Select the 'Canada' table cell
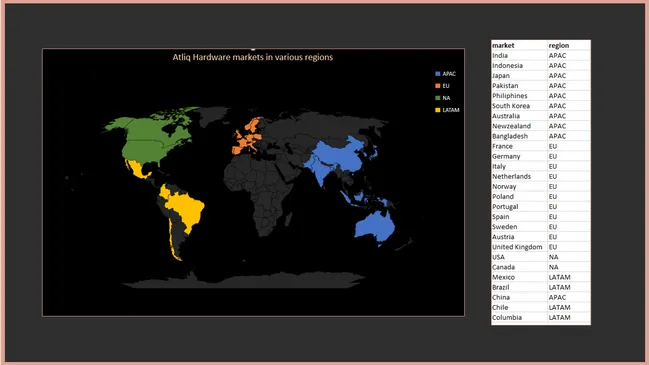The image size is (650, 365). [x=519, y=267]
